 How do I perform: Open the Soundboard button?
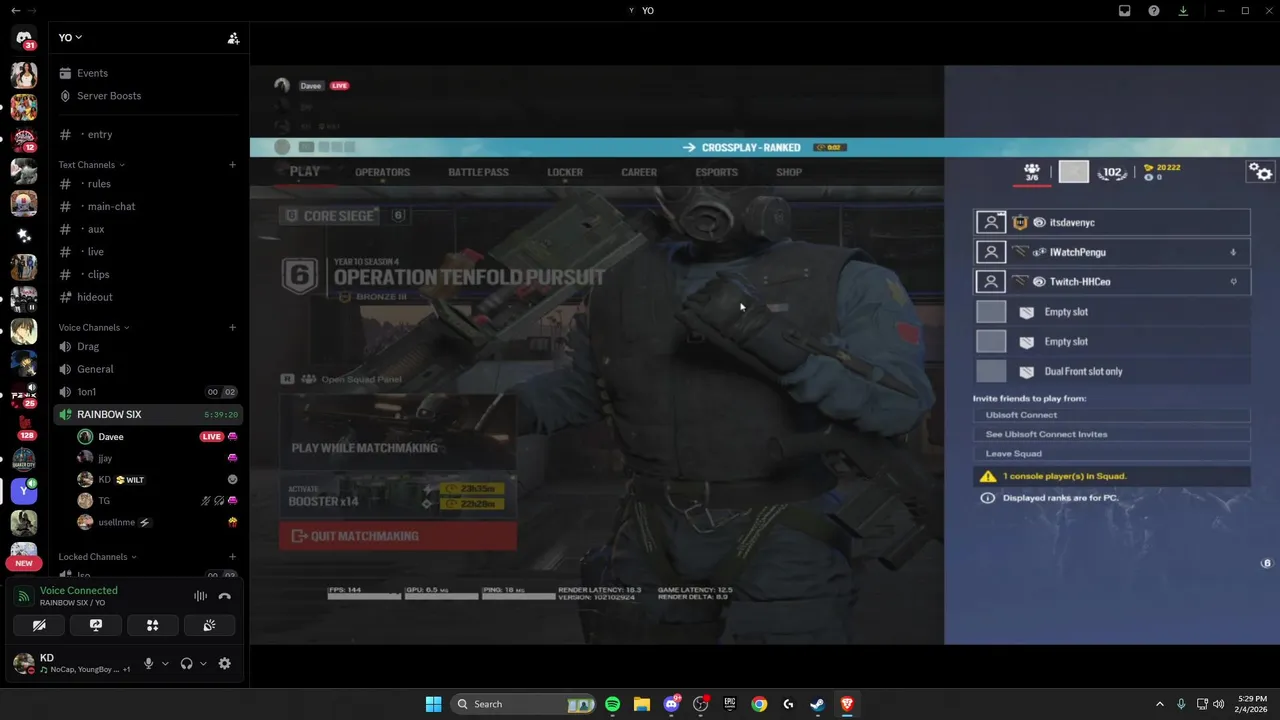pyautogui.click(x=209, y=625)
